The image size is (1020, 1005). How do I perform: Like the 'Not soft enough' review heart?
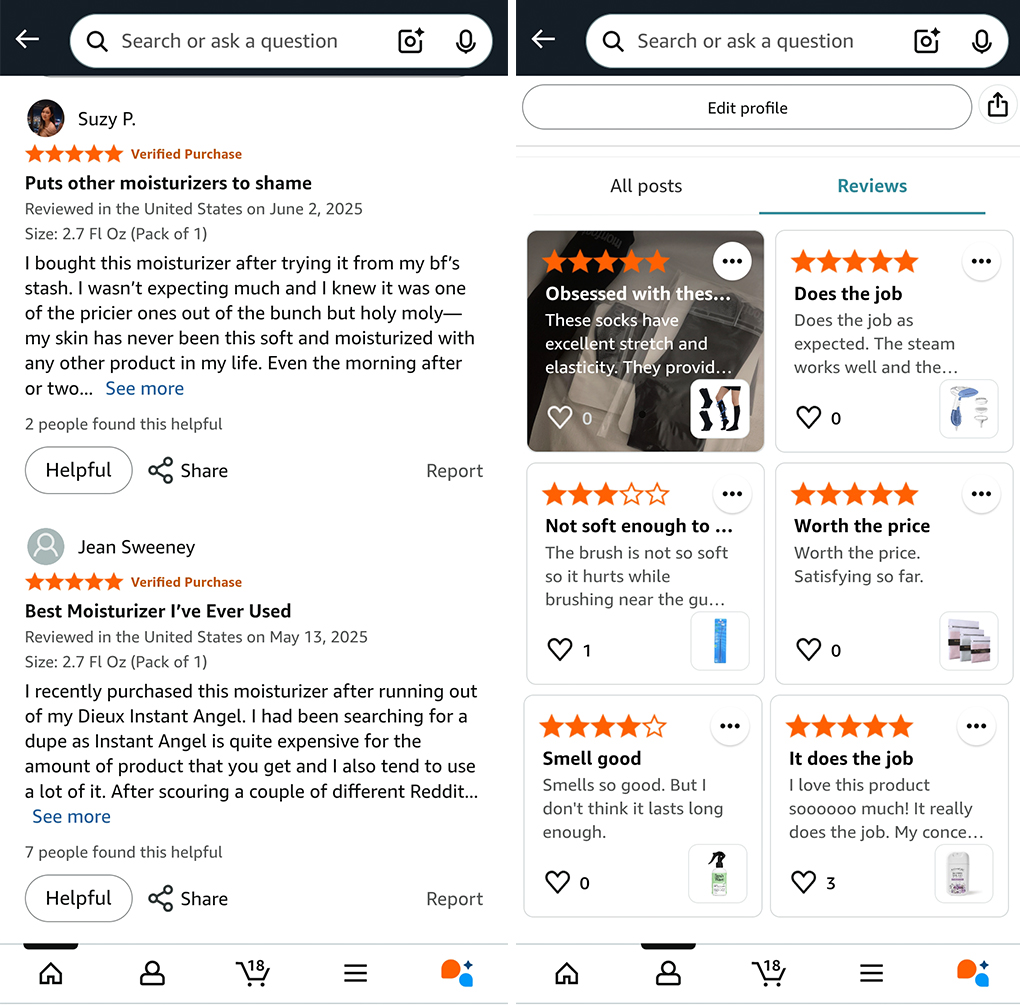click(x=559, y=649)
